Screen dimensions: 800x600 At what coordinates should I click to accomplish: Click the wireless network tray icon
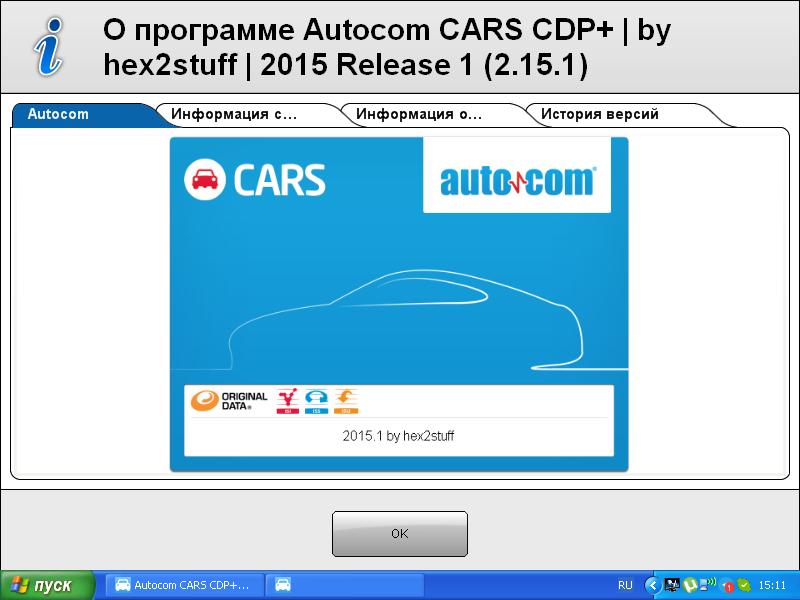(x=709, y=584)
